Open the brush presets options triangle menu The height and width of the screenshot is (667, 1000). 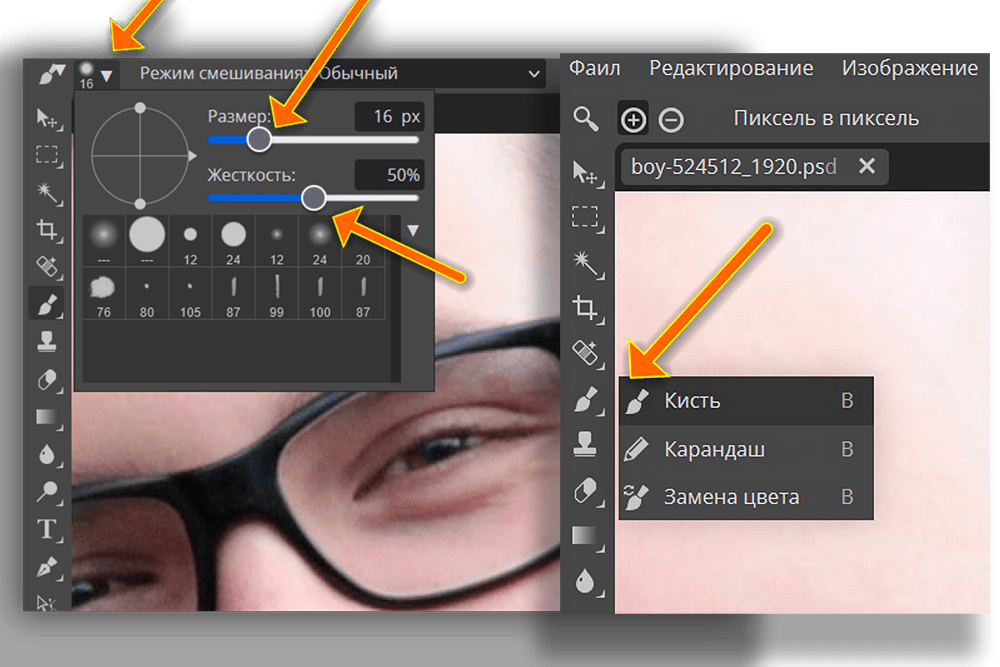pos(413,230)
